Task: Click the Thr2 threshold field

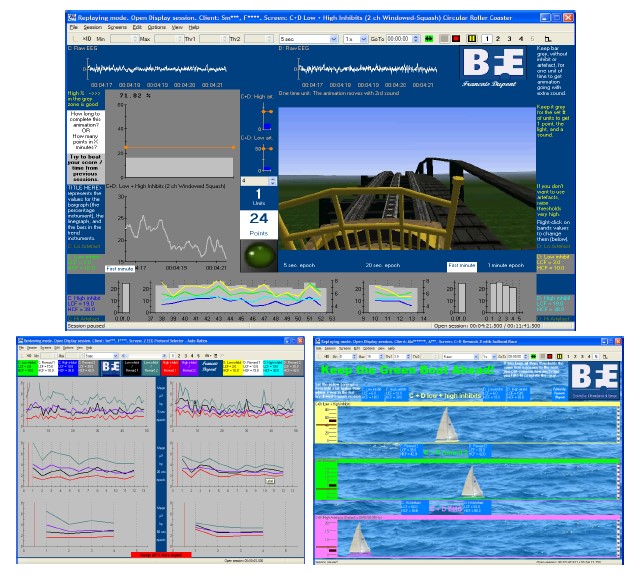Action: point(258,39)
